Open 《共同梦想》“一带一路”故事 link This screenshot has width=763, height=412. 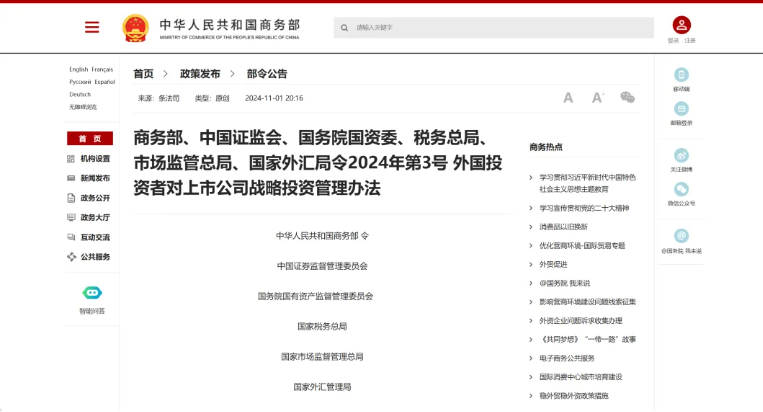pos(587,340)
